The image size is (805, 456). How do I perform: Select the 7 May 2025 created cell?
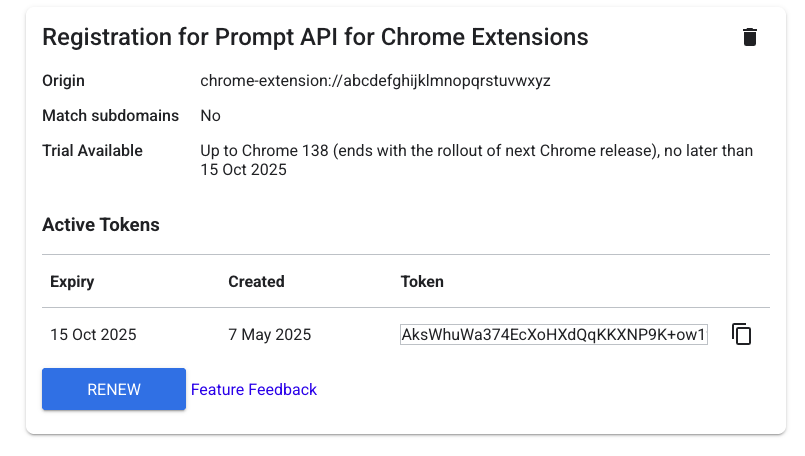[269, 335]
